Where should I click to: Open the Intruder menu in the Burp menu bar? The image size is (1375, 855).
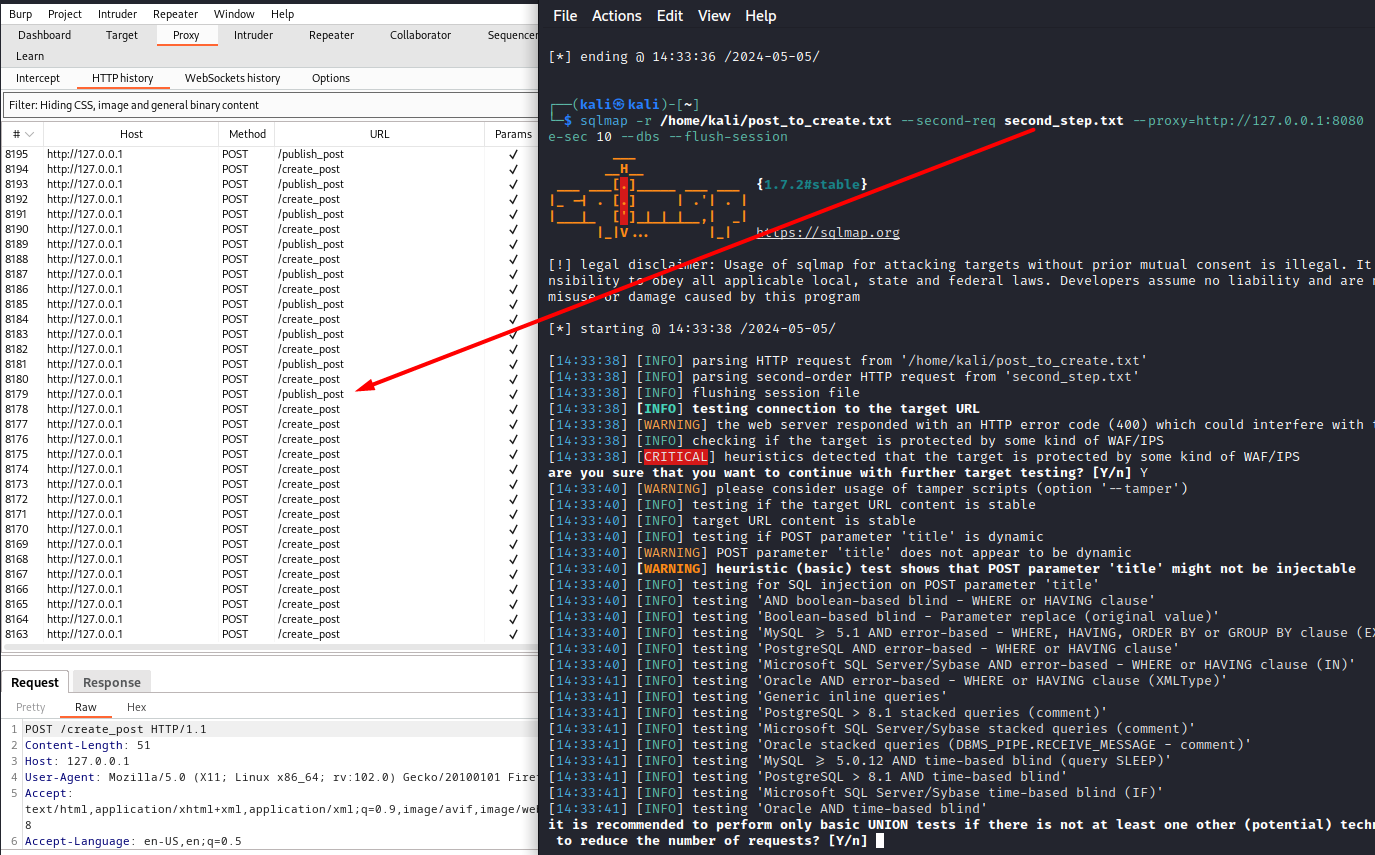click(x=118, y=14)
